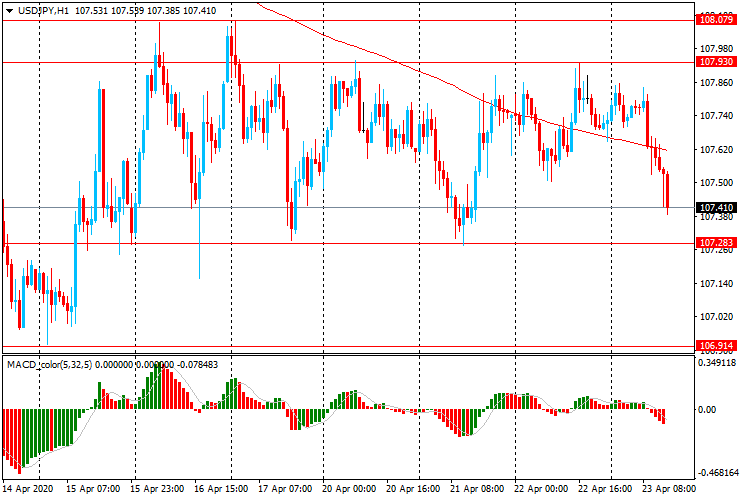Open the chart menu triangle beside USDJPY,H1
Viewport: 740px width, 500px height.
(x=9, y=11)
